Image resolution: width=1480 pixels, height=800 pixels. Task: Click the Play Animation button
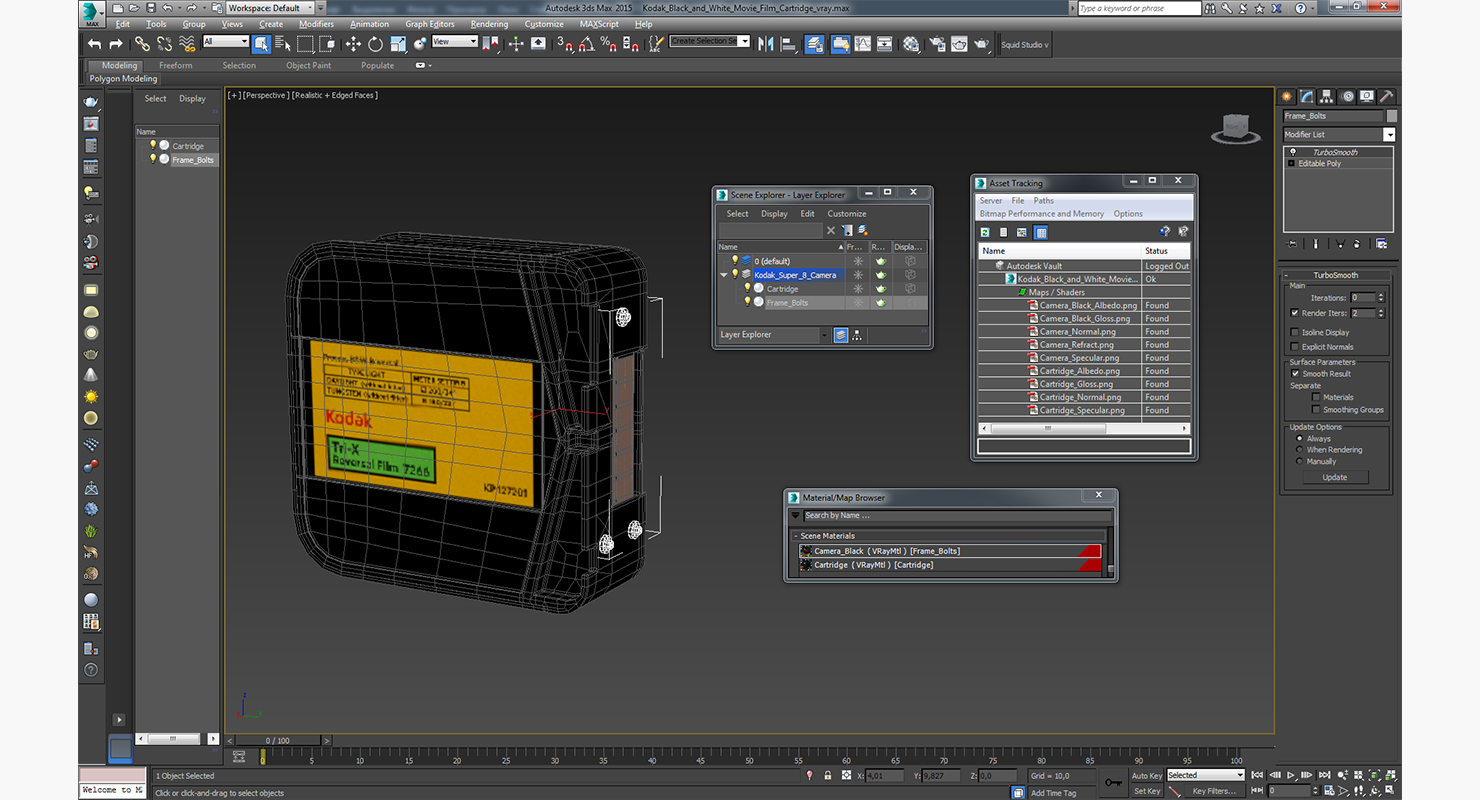pos(1291,775)
